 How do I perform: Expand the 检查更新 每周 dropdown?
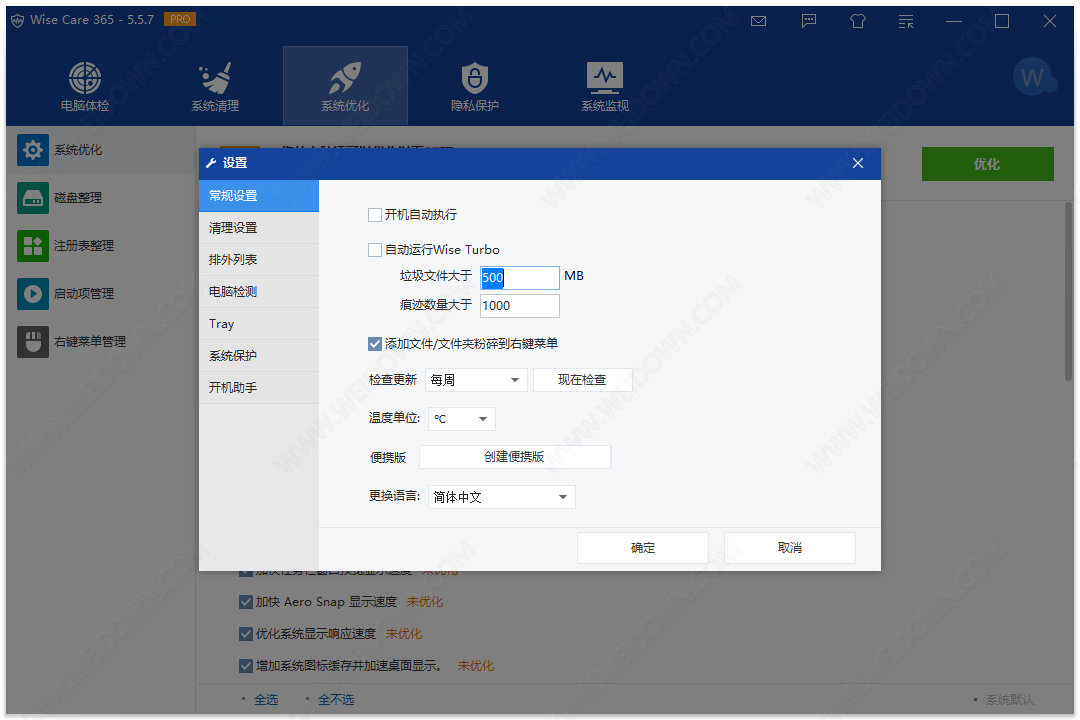tap(476, 380)
